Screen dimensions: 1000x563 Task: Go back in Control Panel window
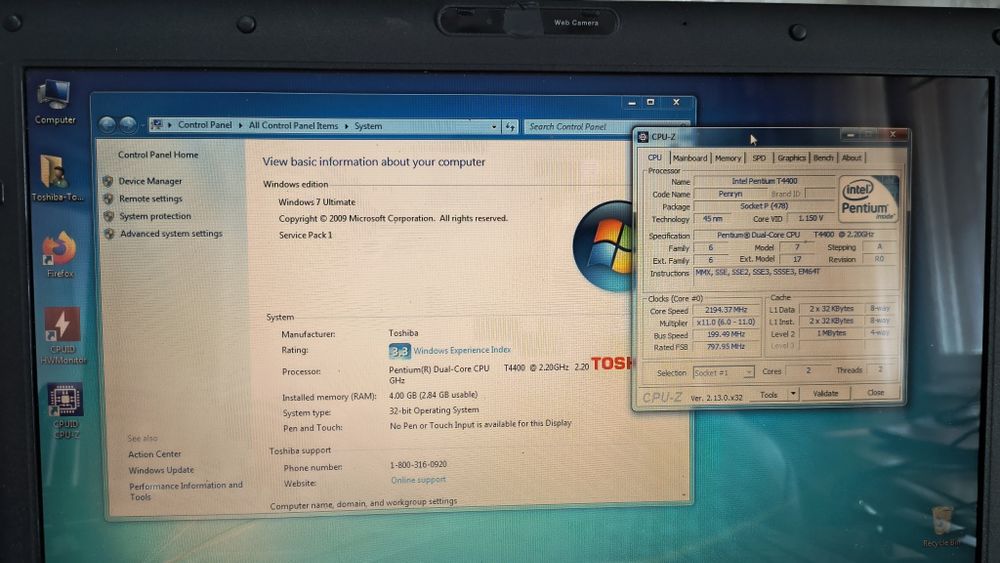pyautogui.click(x=107, y=125)
